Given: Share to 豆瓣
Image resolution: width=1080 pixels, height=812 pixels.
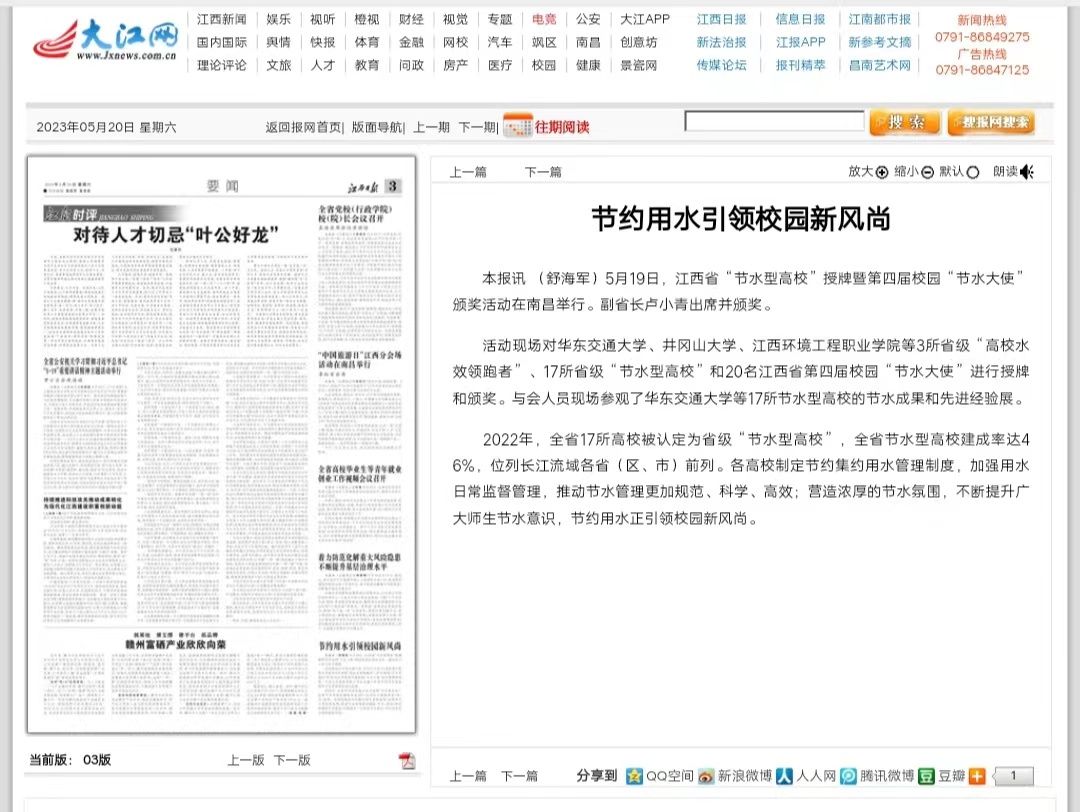Looking at the screenshot, I should pos(942,776).
